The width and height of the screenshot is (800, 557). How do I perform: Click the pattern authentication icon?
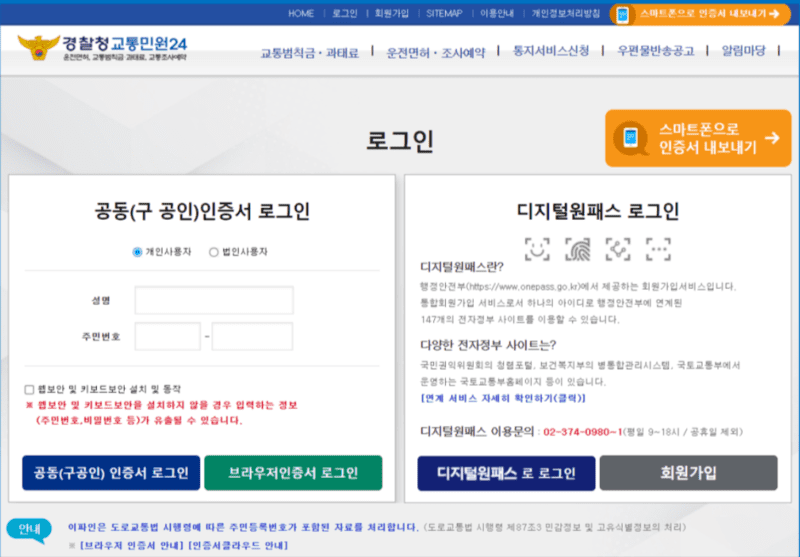(618, 248)
